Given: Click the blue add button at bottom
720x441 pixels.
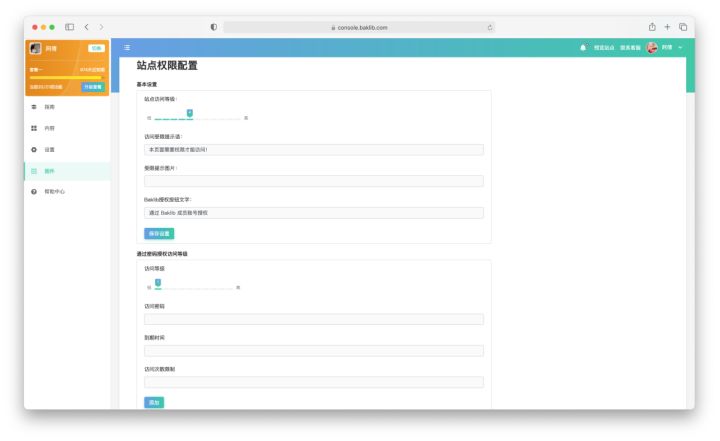Looking at the screenshot, I should tap(154, 402).
